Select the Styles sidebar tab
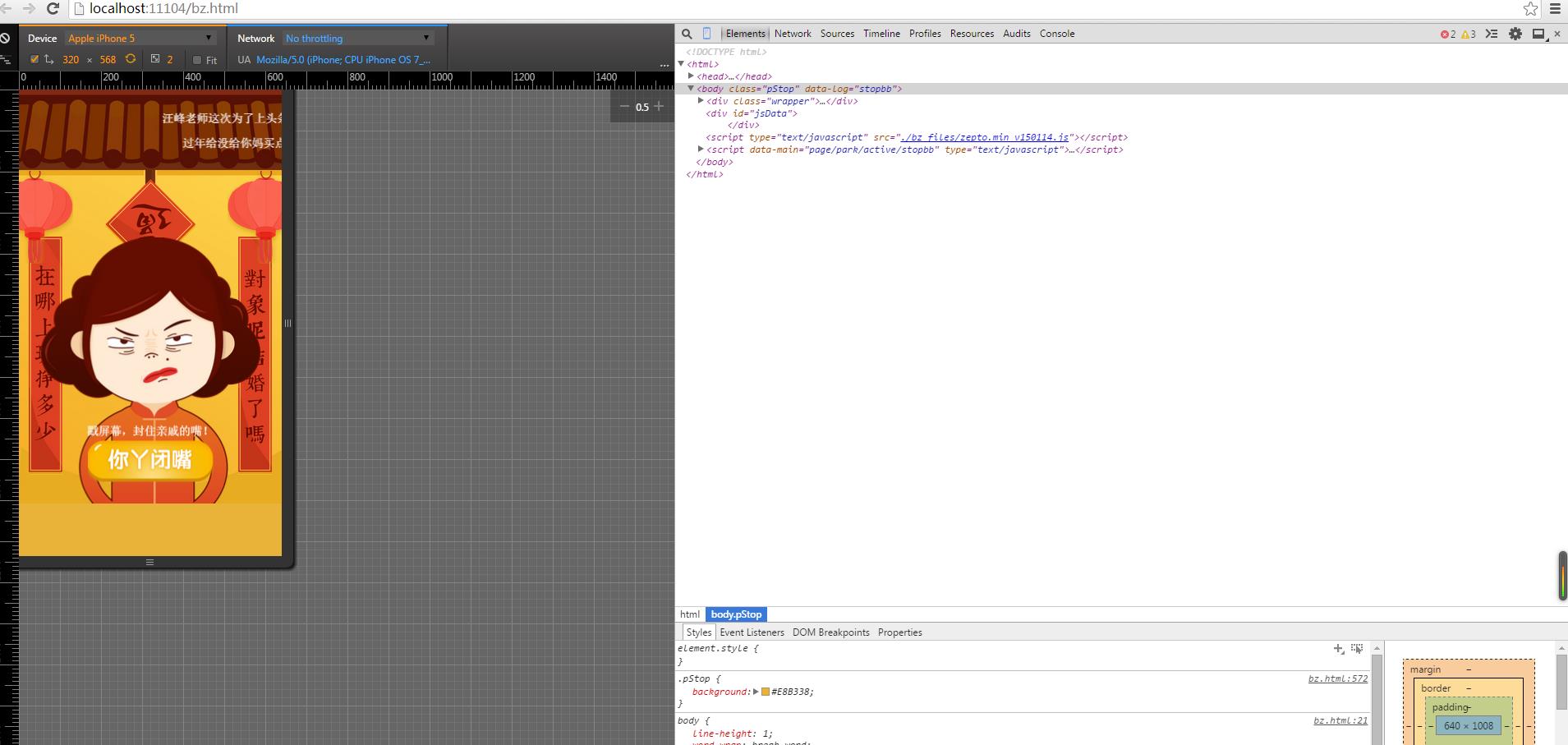 tap(699, 632)
